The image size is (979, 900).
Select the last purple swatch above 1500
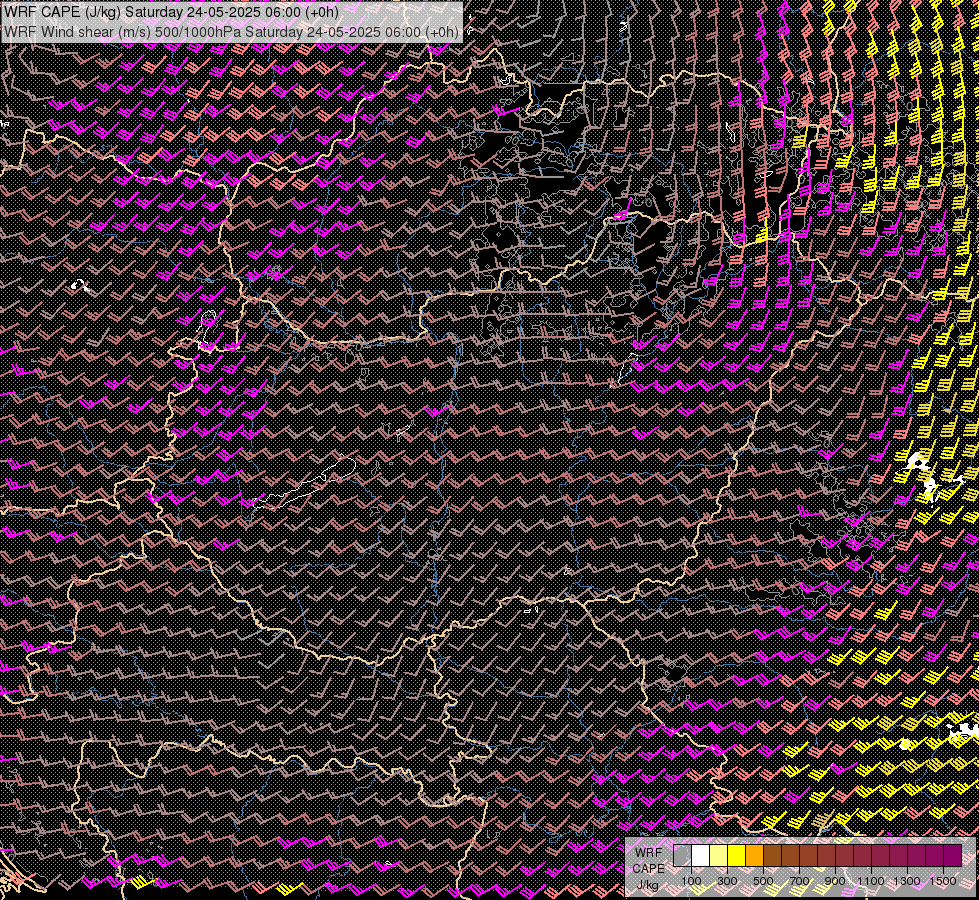(952, 856)
